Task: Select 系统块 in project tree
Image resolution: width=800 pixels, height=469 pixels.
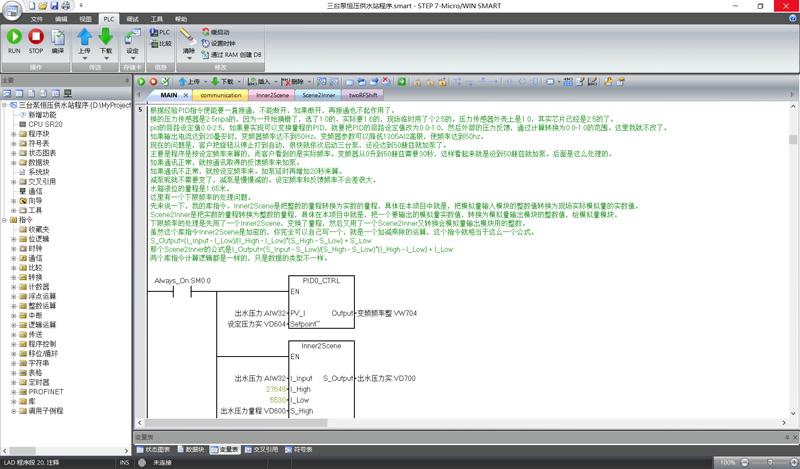Action: point(34,172)
